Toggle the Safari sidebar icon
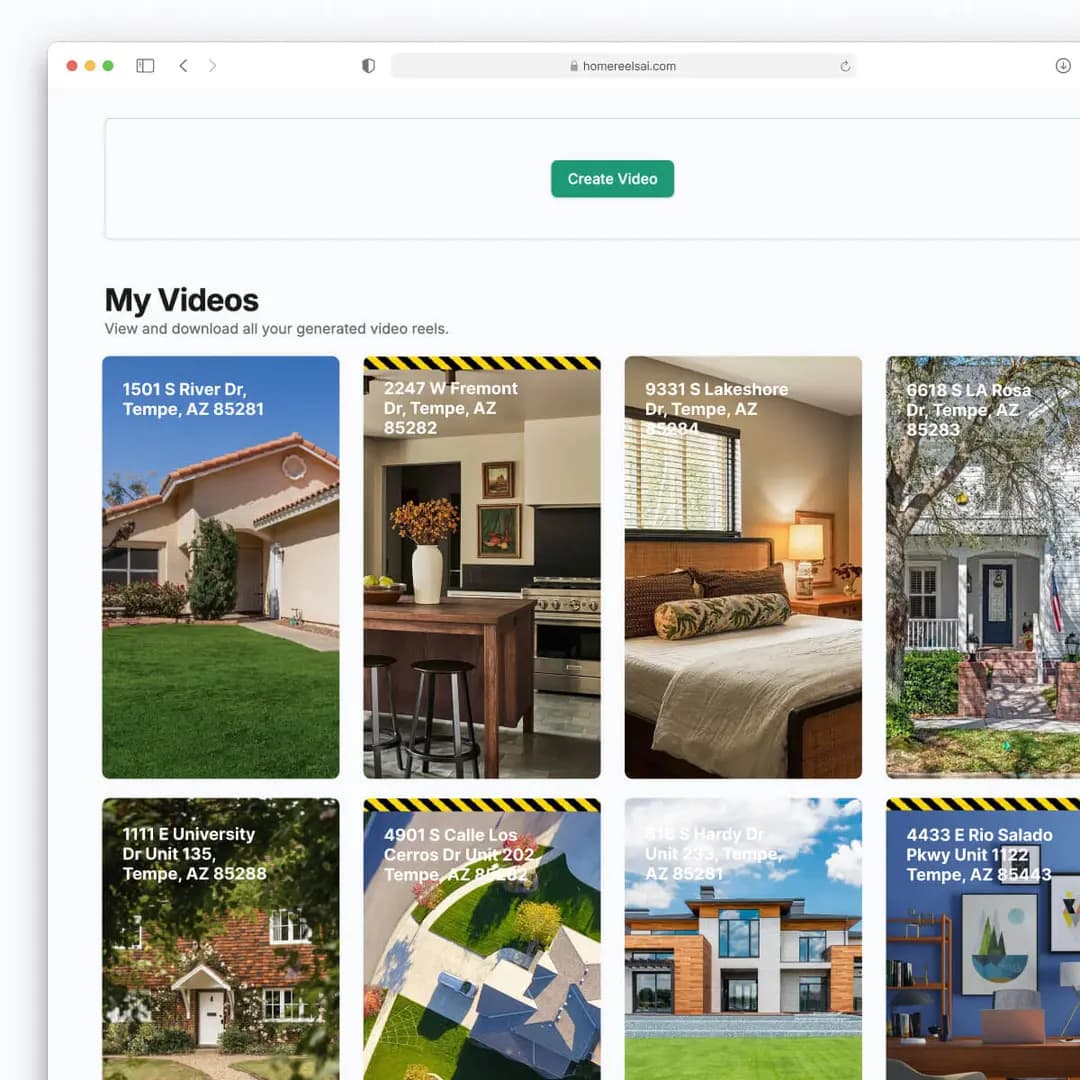The width and height of the screenshot is (1080, 1080). [x=145, y=65]
